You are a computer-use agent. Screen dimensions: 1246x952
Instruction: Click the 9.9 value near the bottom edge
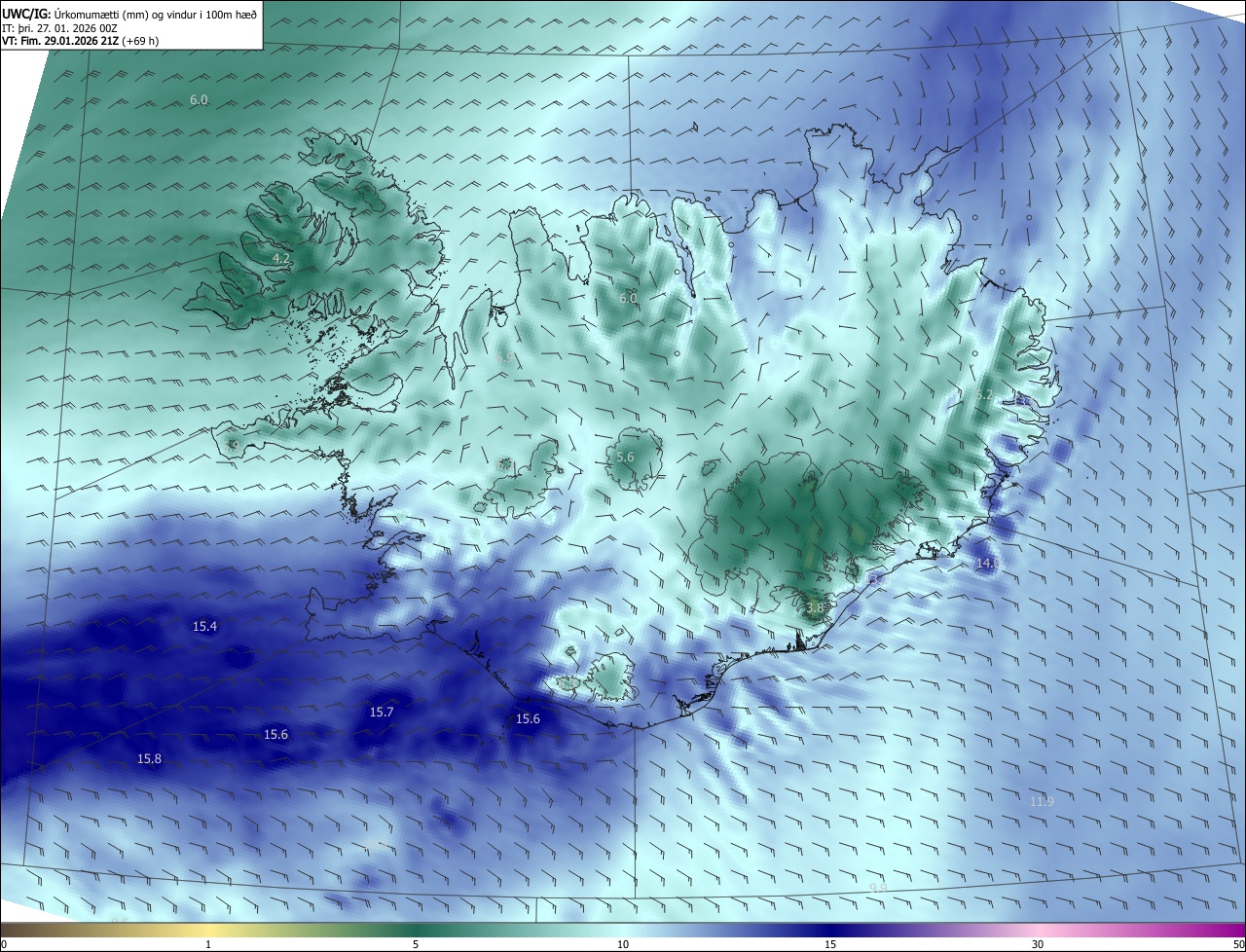pos(878,888)
